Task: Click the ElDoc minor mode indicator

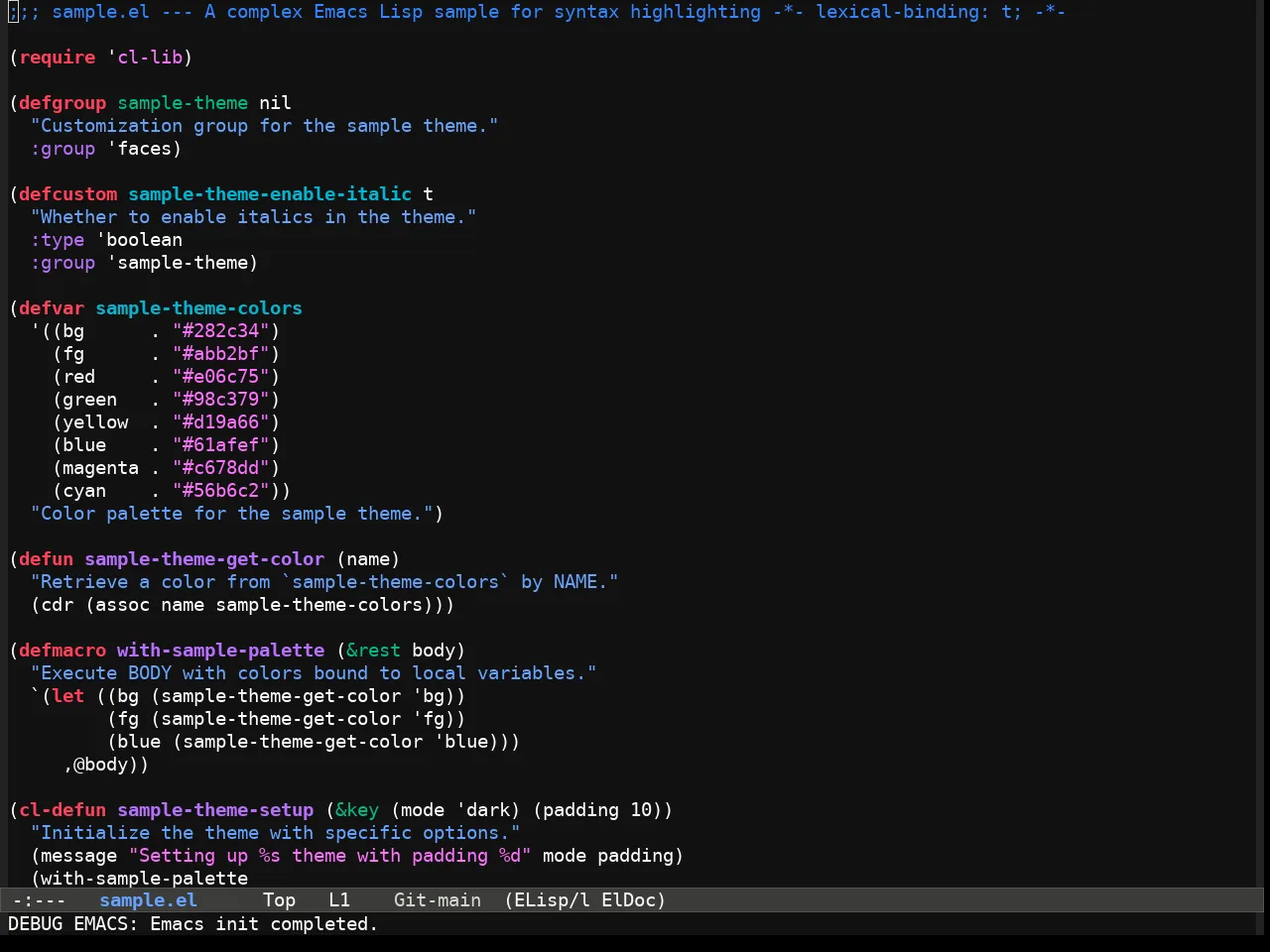Action: 629,900
